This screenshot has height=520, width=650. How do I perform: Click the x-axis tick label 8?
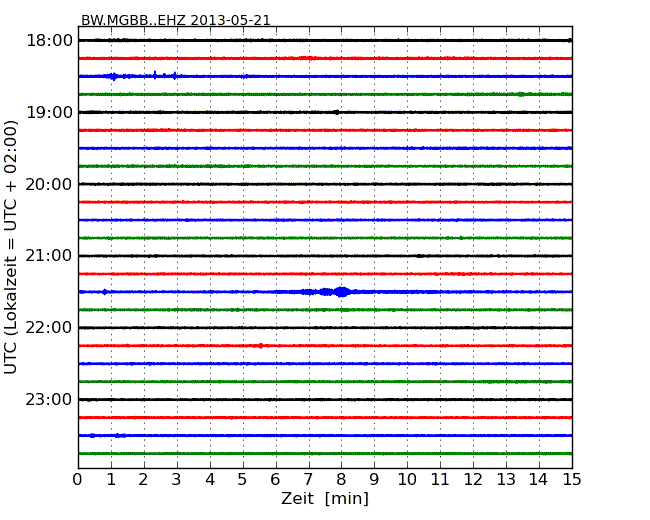tap(341, 480)
